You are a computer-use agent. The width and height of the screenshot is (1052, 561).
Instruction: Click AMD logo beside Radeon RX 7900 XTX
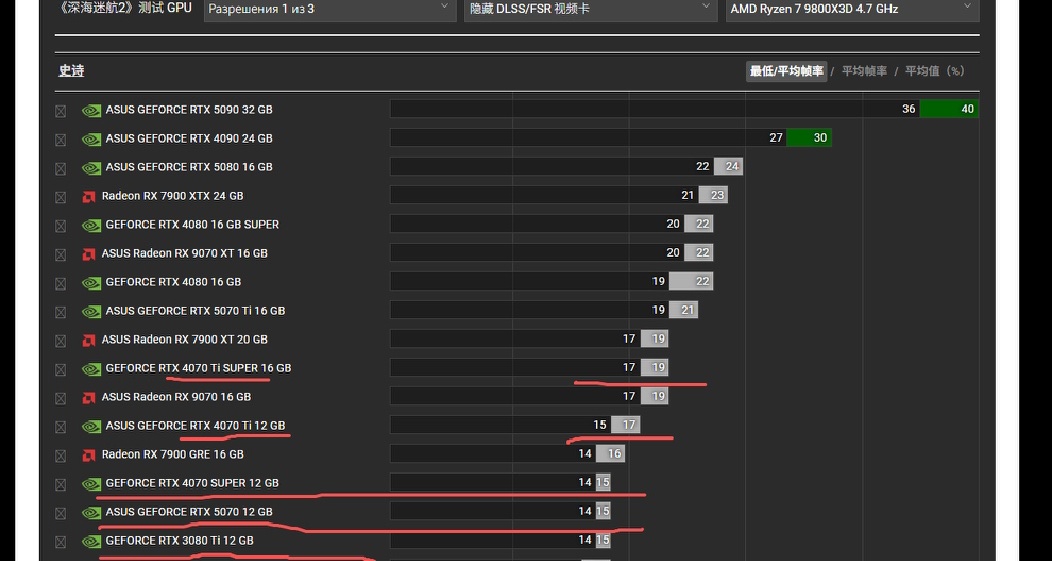pos(89,197)
